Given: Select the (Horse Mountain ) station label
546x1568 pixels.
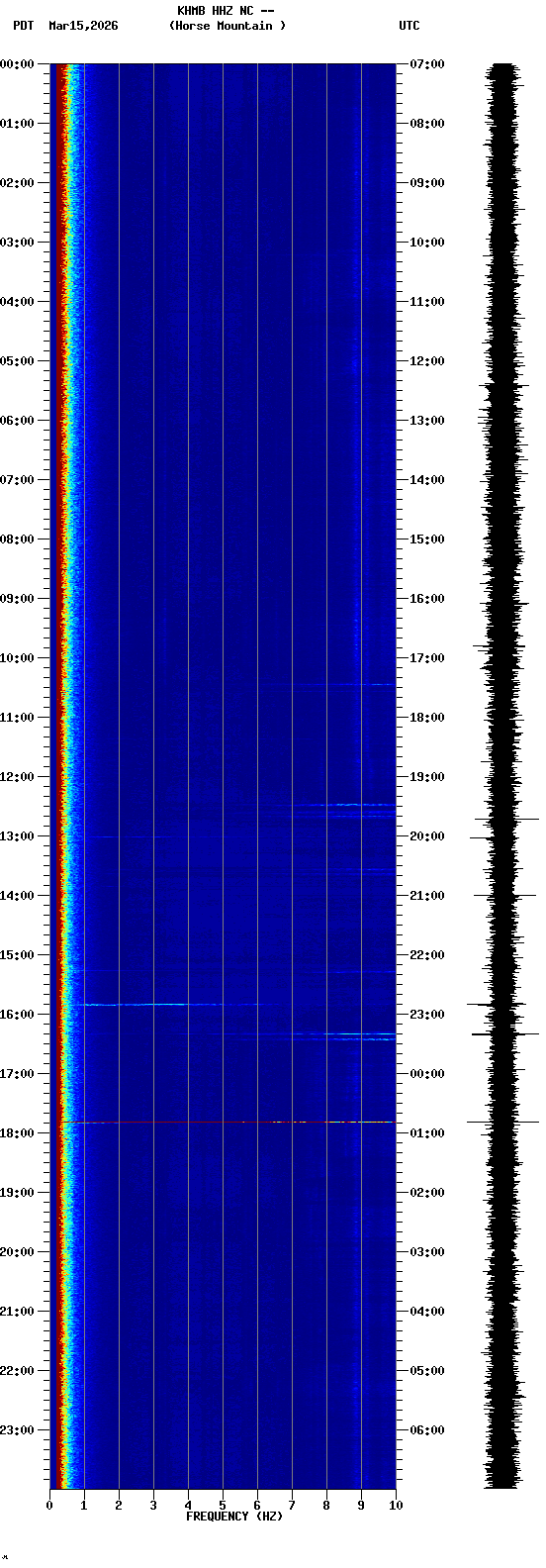Looking at the screenshot, I should [227, 26].
